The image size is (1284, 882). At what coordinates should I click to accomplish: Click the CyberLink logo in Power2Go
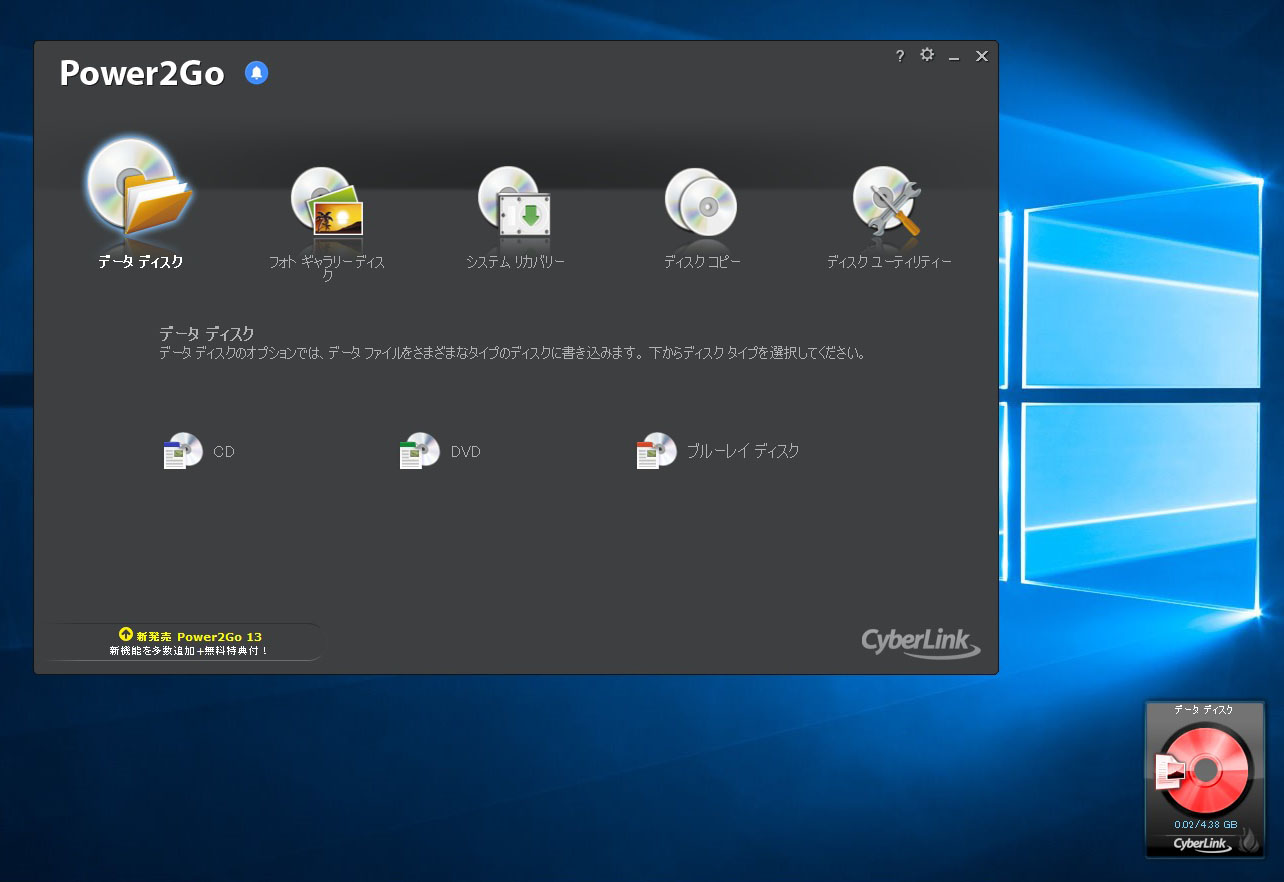[x=921, y=643]
